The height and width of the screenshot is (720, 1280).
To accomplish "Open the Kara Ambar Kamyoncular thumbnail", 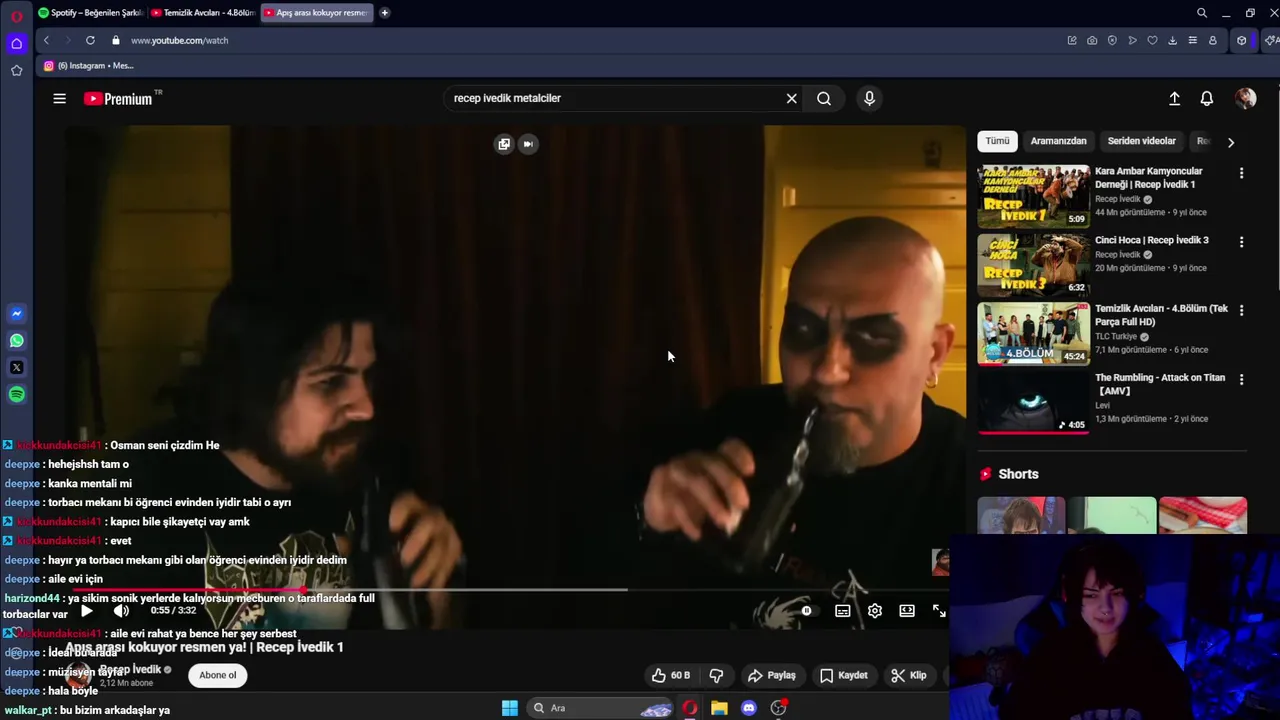I will 1033,196.
